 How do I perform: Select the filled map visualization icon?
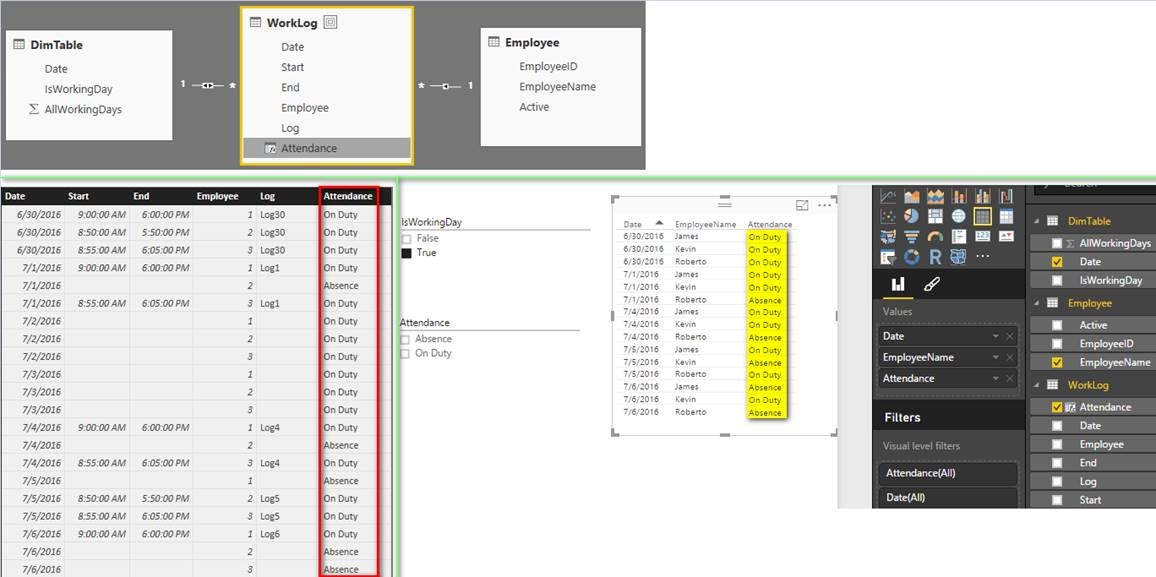888,237
